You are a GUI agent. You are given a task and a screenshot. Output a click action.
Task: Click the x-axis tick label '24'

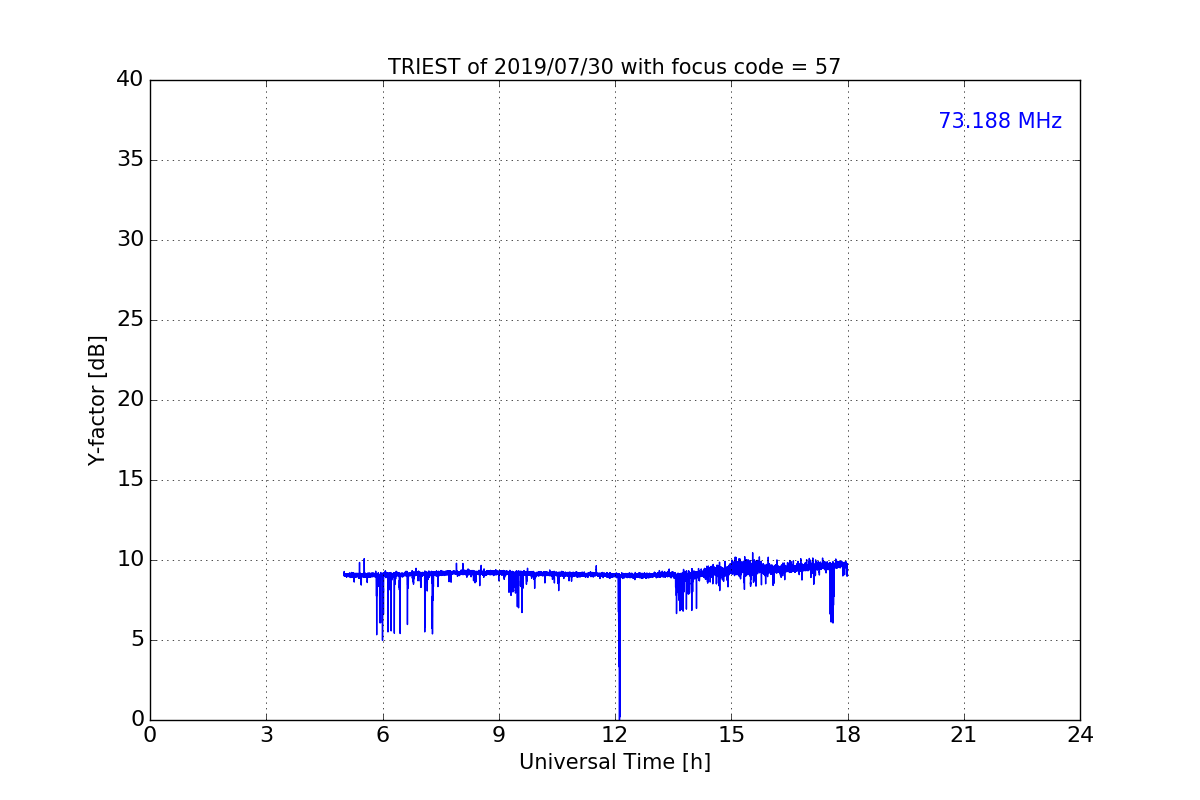1080,735
